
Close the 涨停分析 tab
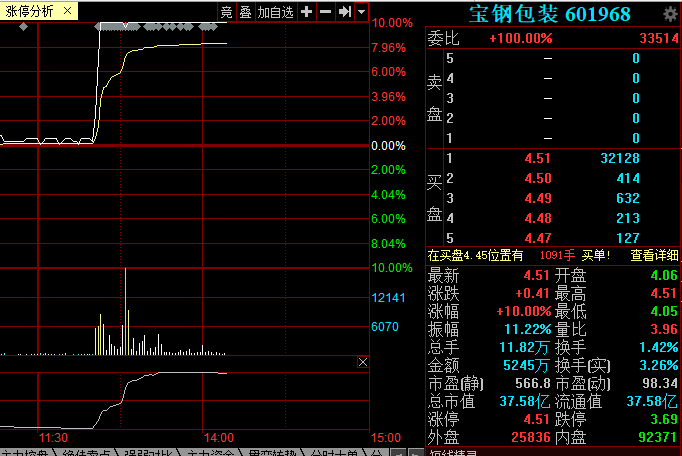(67, 11)
